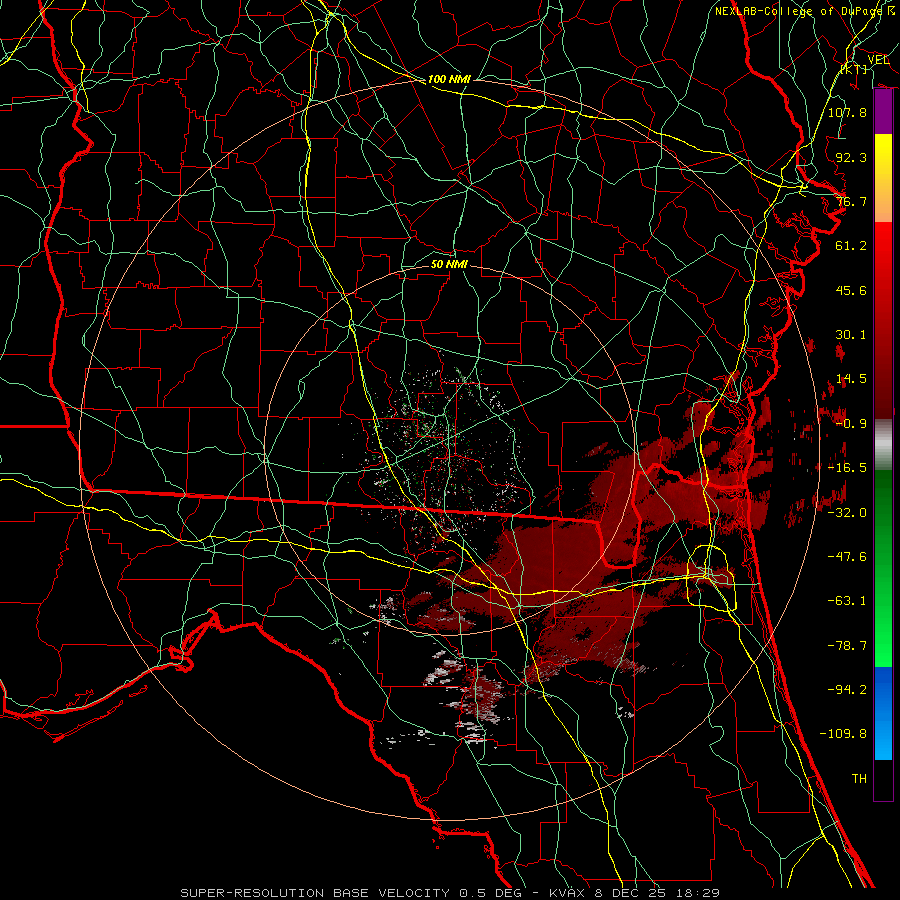Select the -63.1 scale value
This screenshot has width=900, height=900.
(x=847, y=600)
